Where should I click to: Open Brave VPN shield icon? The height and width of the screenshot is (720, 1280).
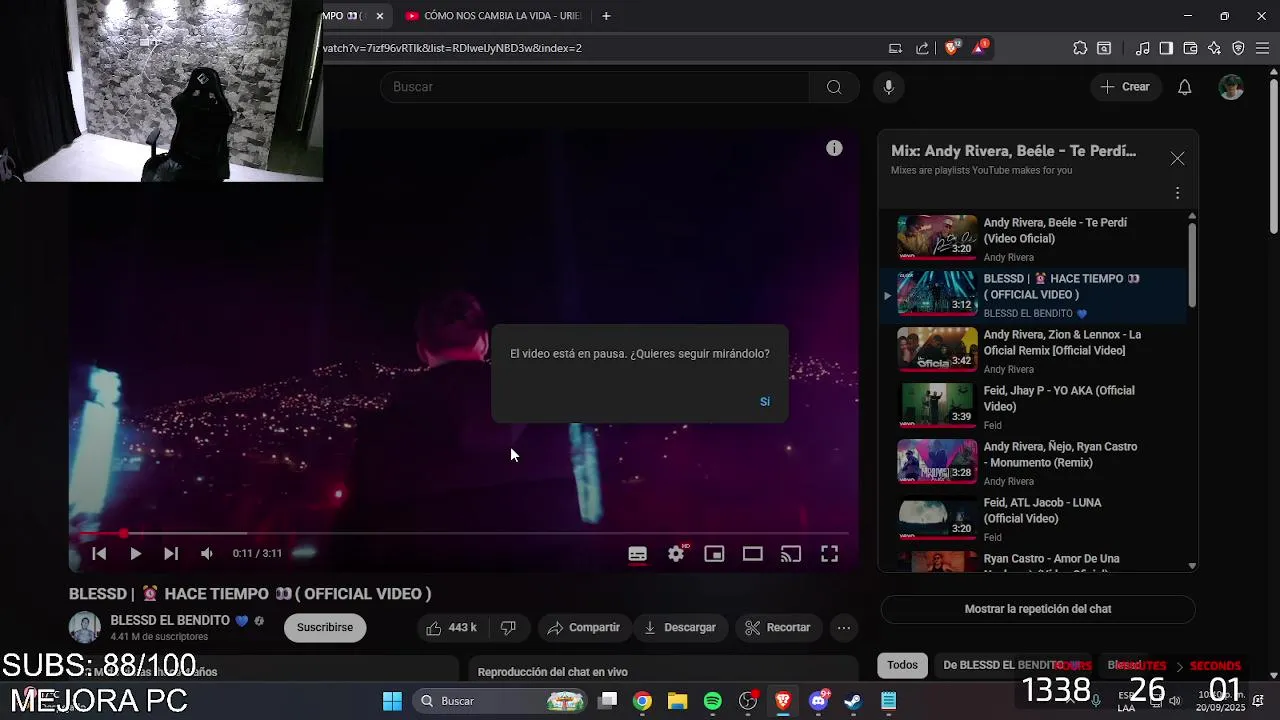tap(1238, 48)
